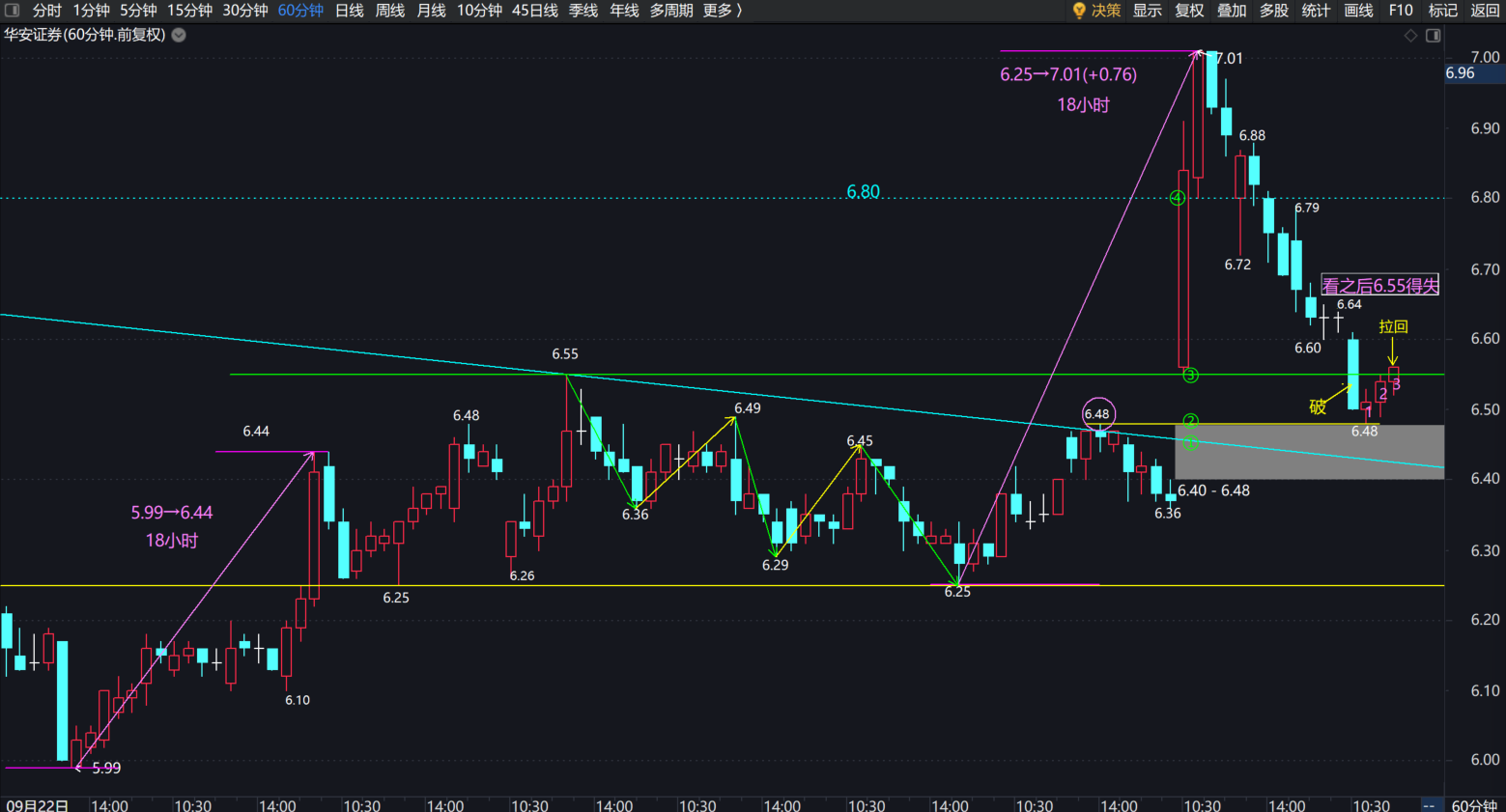Click the 6.10 low price label

[298, 700]
